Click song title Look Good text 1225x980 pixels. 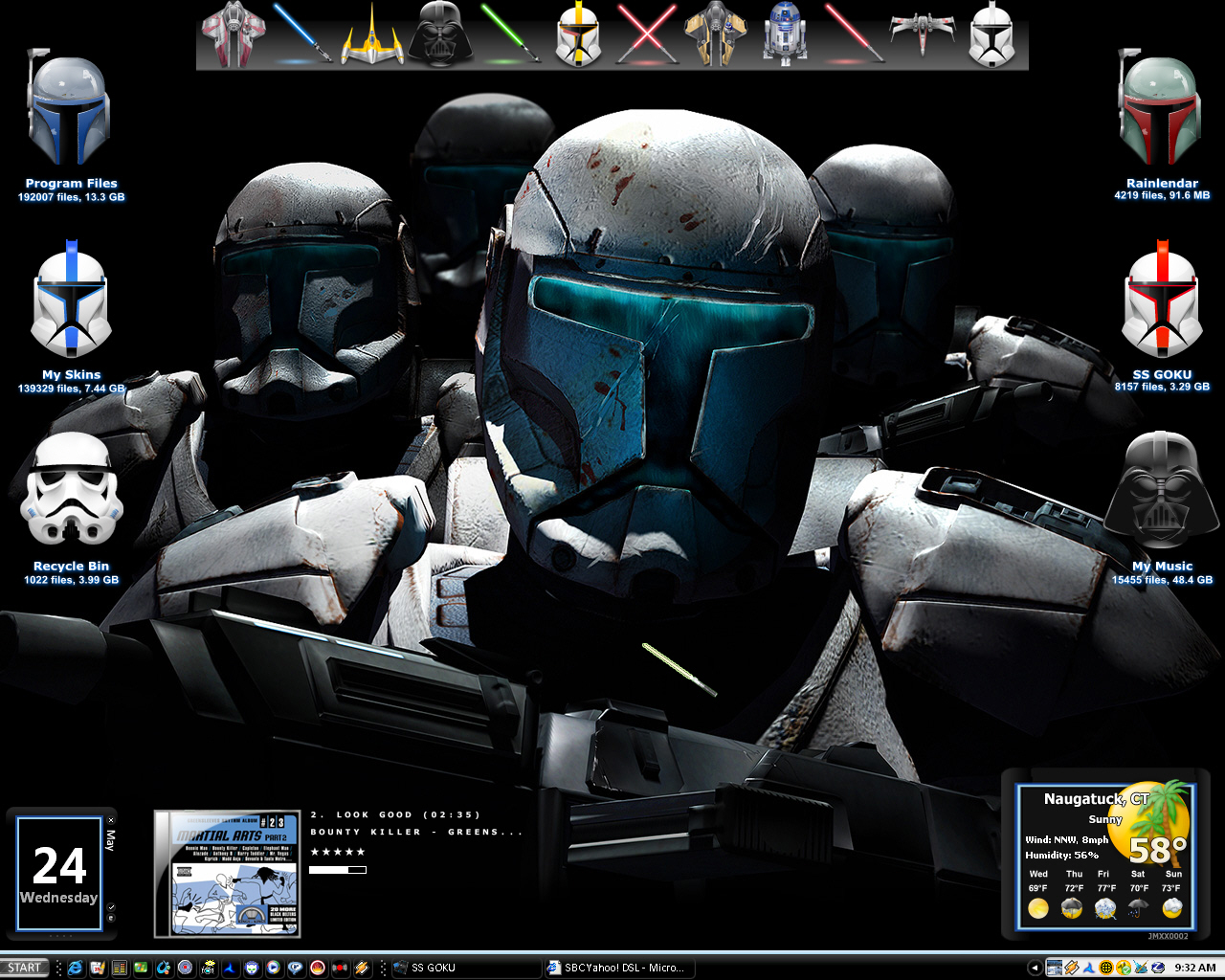point(395,814)
